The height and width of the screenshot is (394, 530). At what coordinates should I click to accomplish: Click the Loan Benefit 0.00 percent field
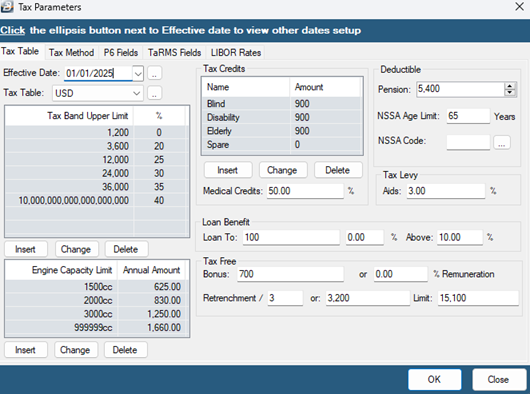pyautogui.click(x=365, y=237)
